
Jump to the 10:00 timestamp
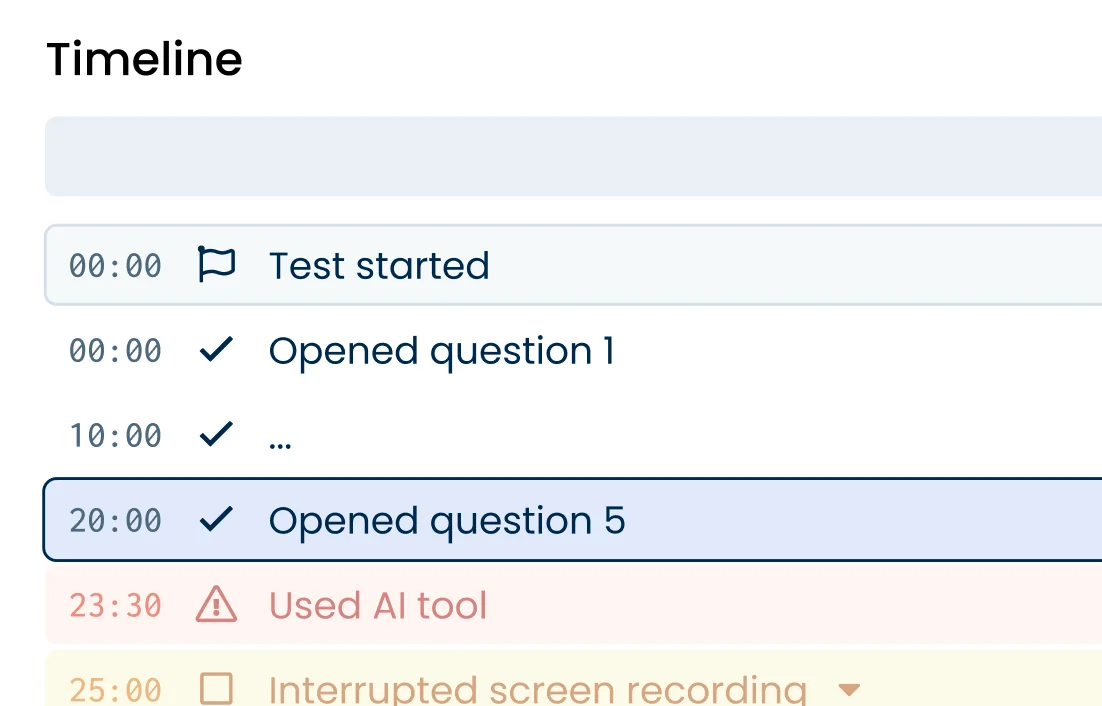coord(115,436)
